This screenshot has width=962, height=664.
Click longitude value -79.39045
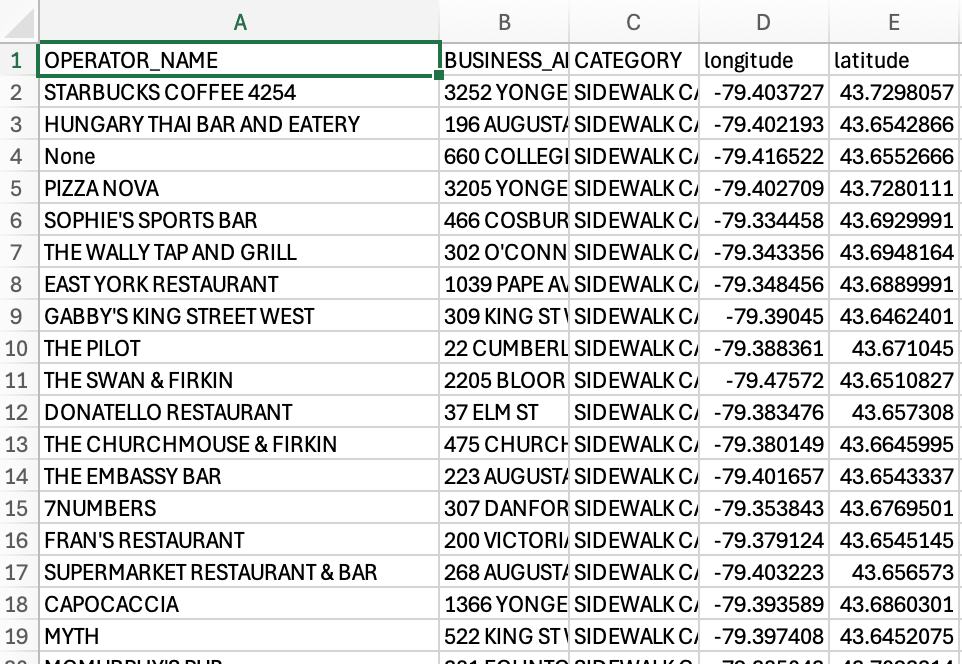coord(764,316)
